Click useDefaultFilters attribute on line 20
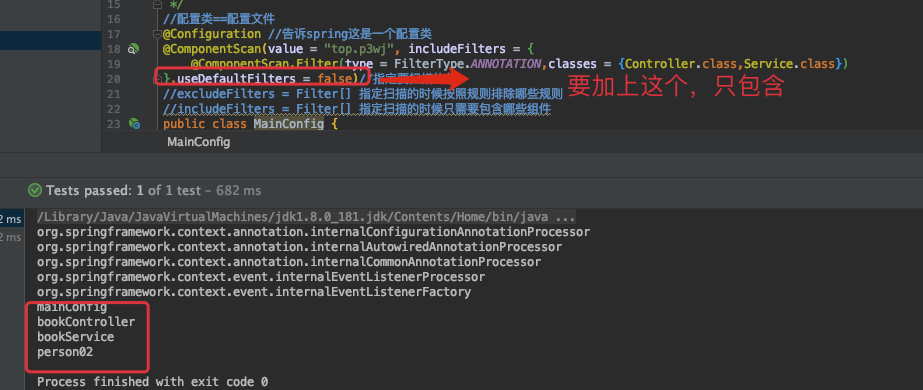The width and height of the screenshot is (923, 390). [x=236, y=79]
